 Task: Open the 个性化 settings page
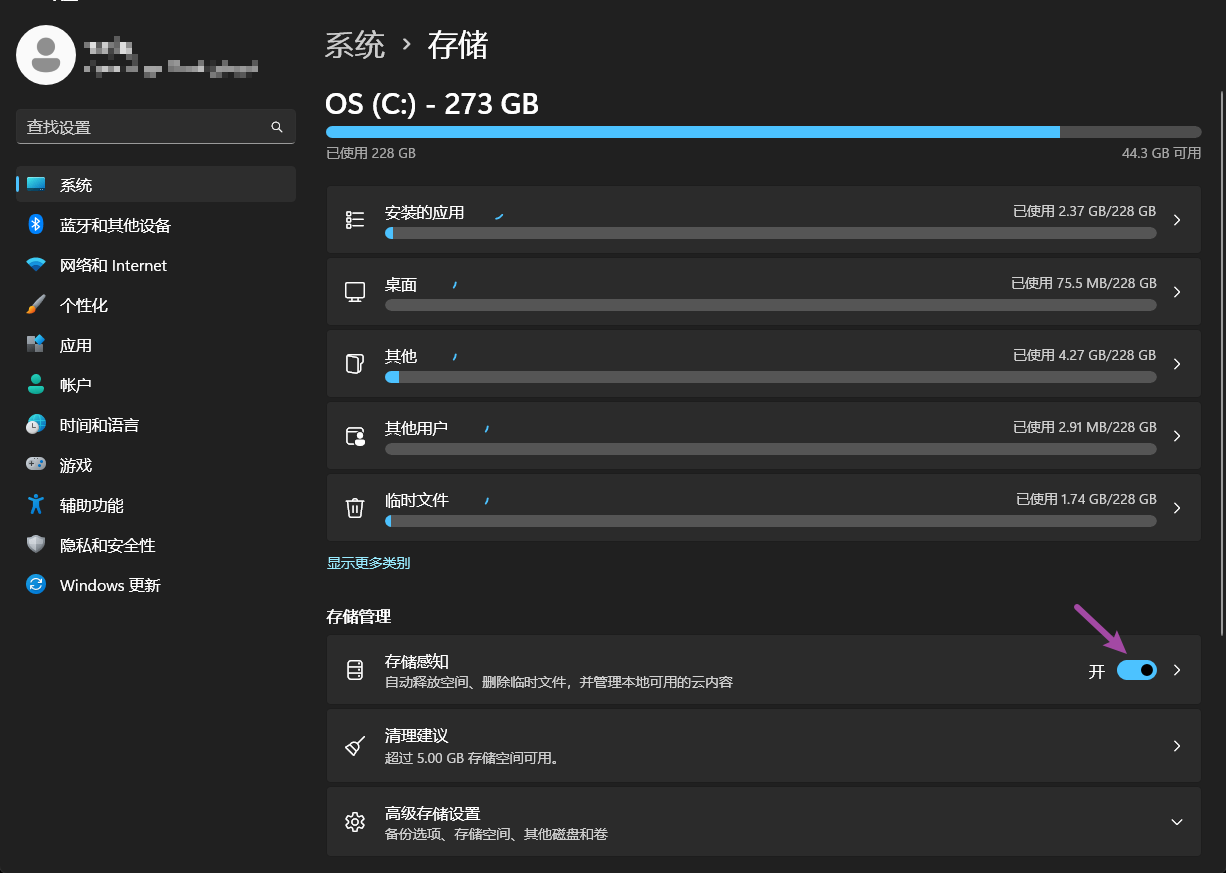point(156,305)
